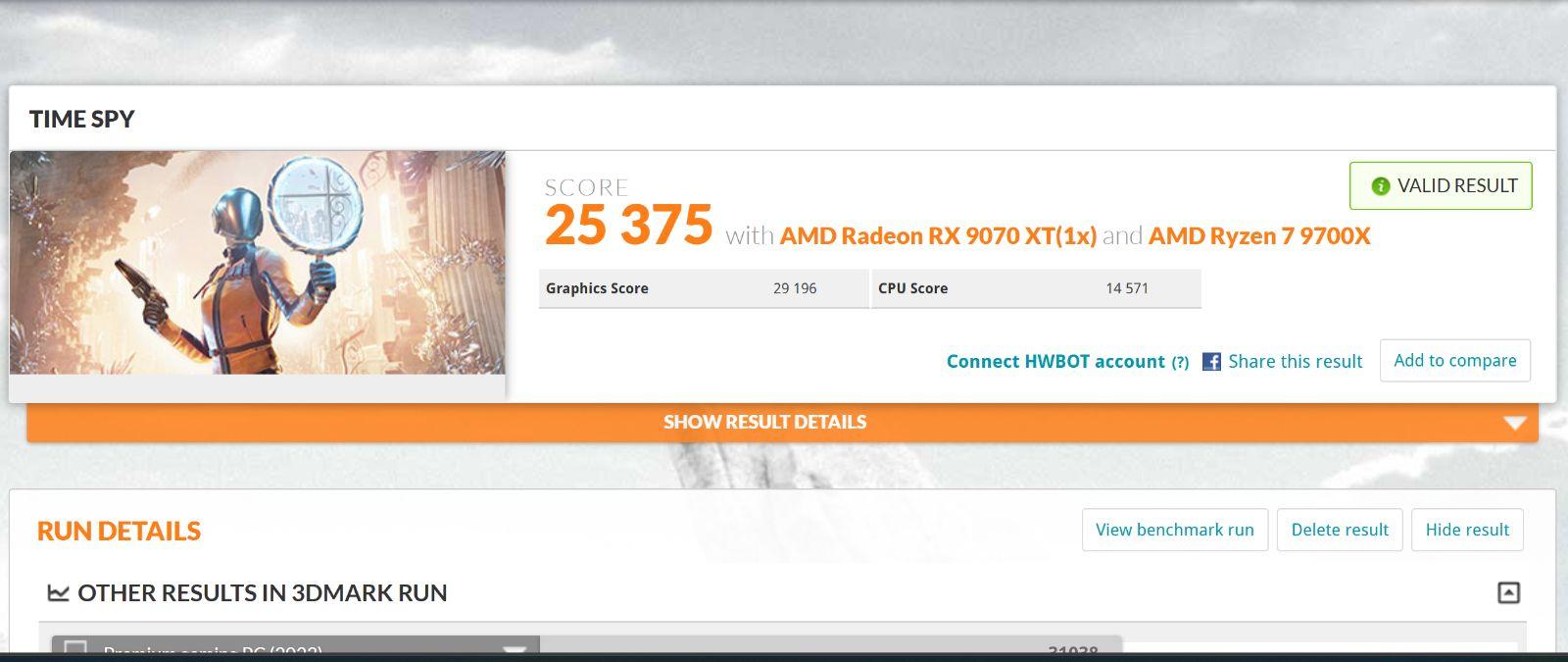Screen dimensions: 1568x662
Task: Click the Valid Result badge
Action: pos(1440,186)
